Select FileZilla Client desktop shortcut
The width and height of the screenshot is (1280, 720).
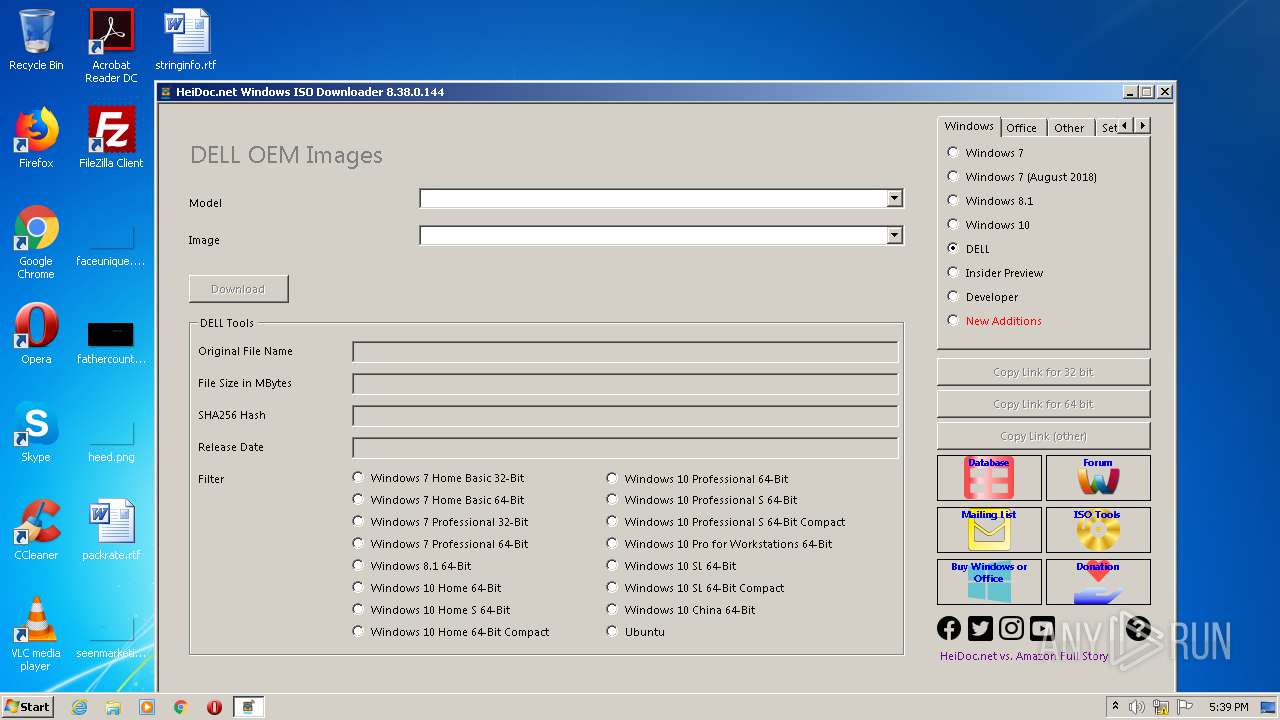[x=111, y=138]
